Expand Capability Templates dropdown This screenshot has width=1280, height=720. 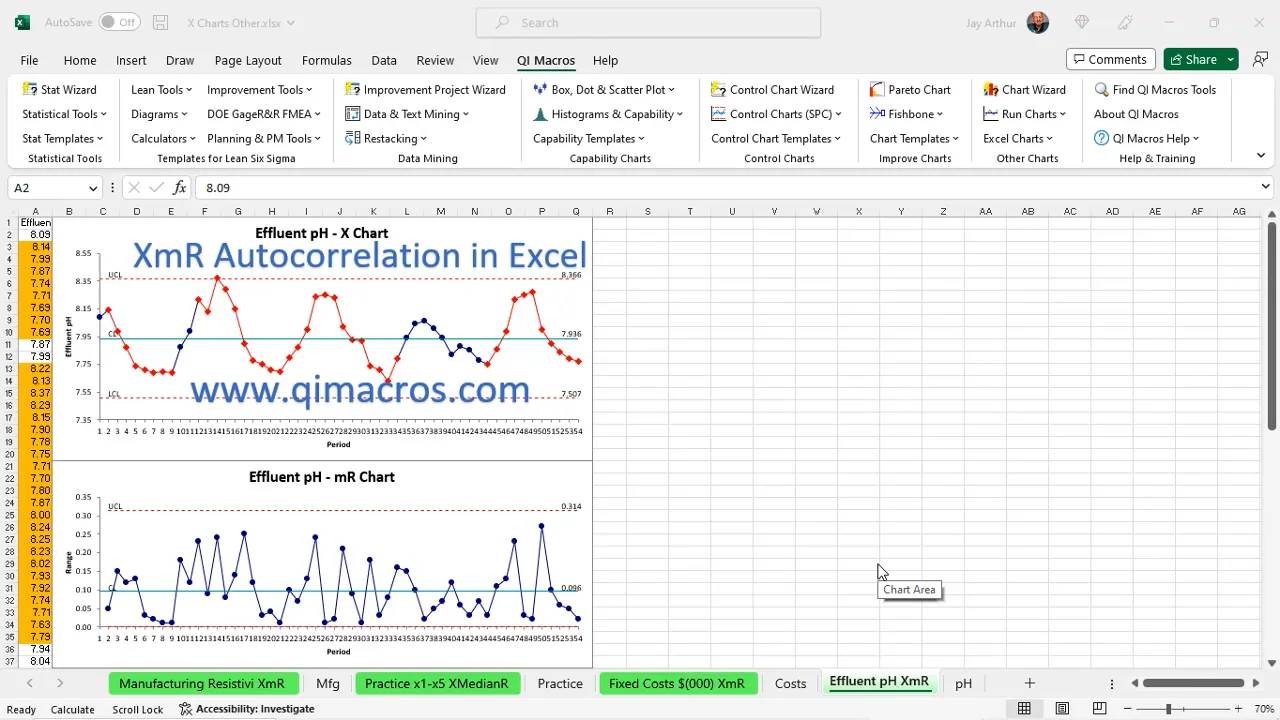(588, 138)
